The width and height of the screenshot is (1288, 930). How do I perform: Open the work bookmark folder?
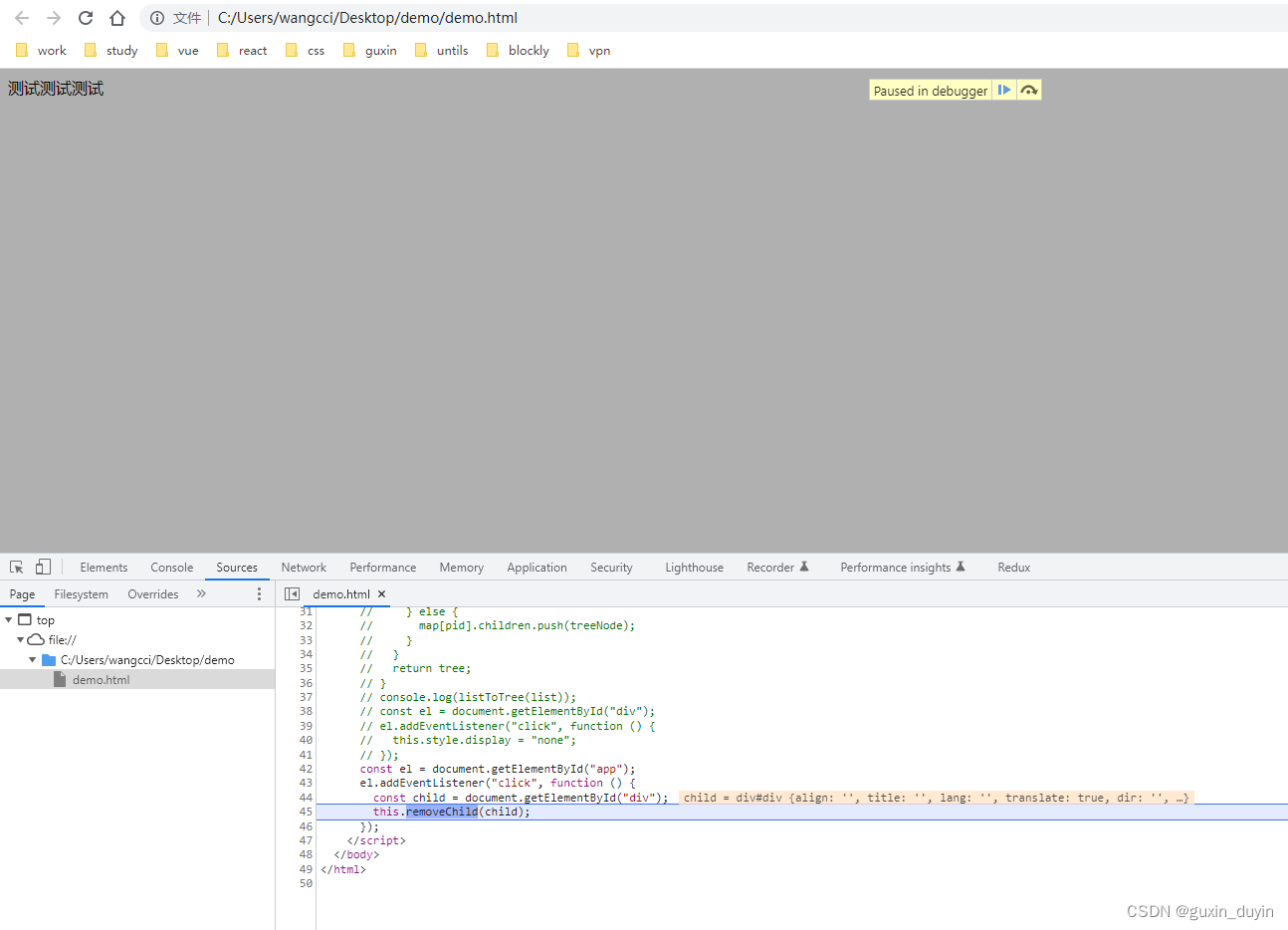(x=41, y=50)
